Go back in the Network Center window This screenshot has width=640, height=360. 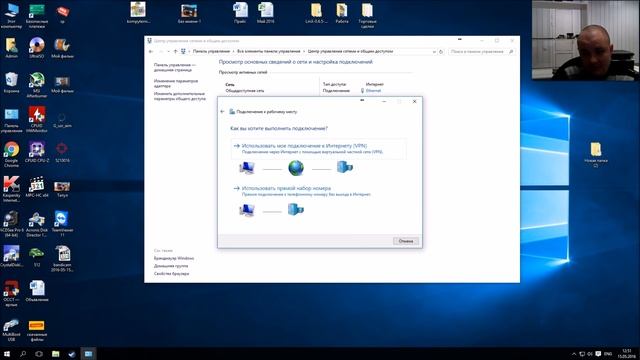point(151,51)
